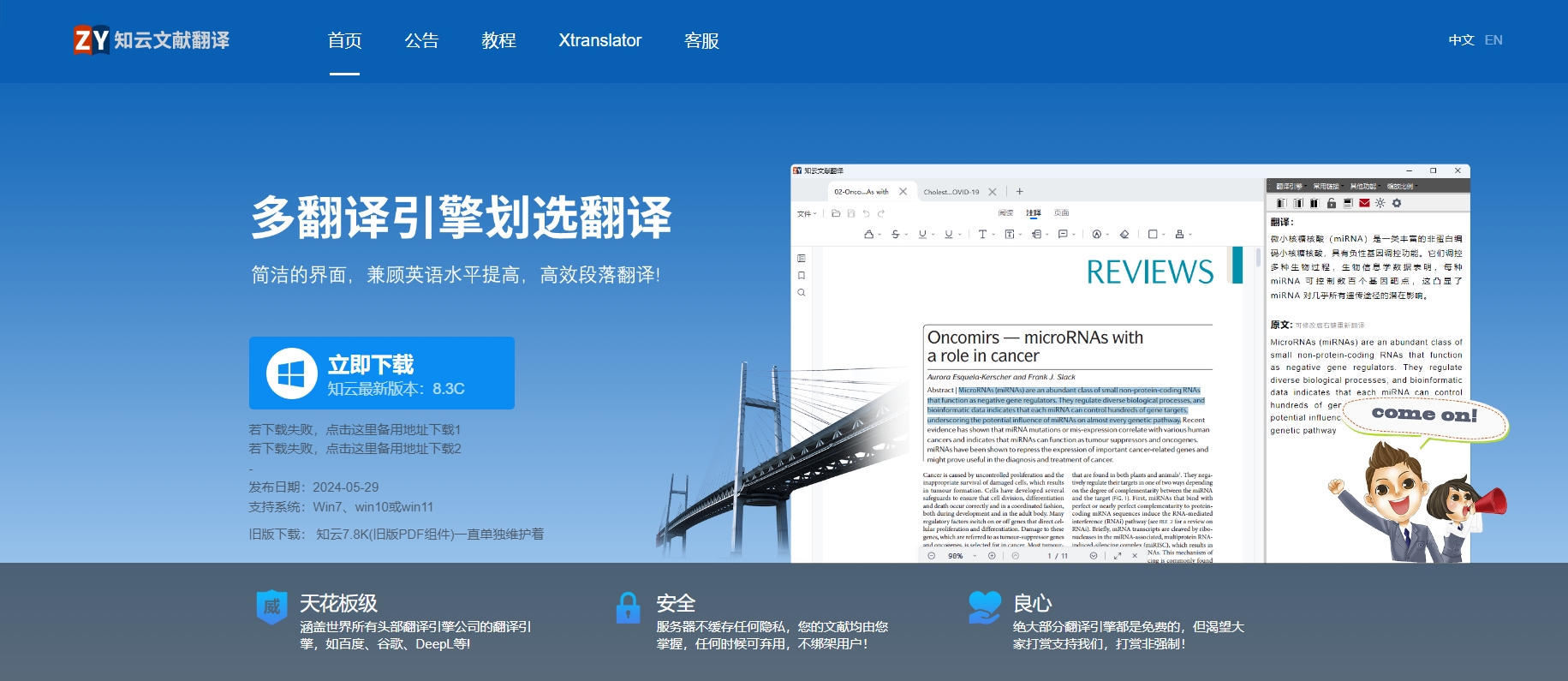Select the eraser tool
Screen dimensions: 1568x681
[x=1124, y=234]
